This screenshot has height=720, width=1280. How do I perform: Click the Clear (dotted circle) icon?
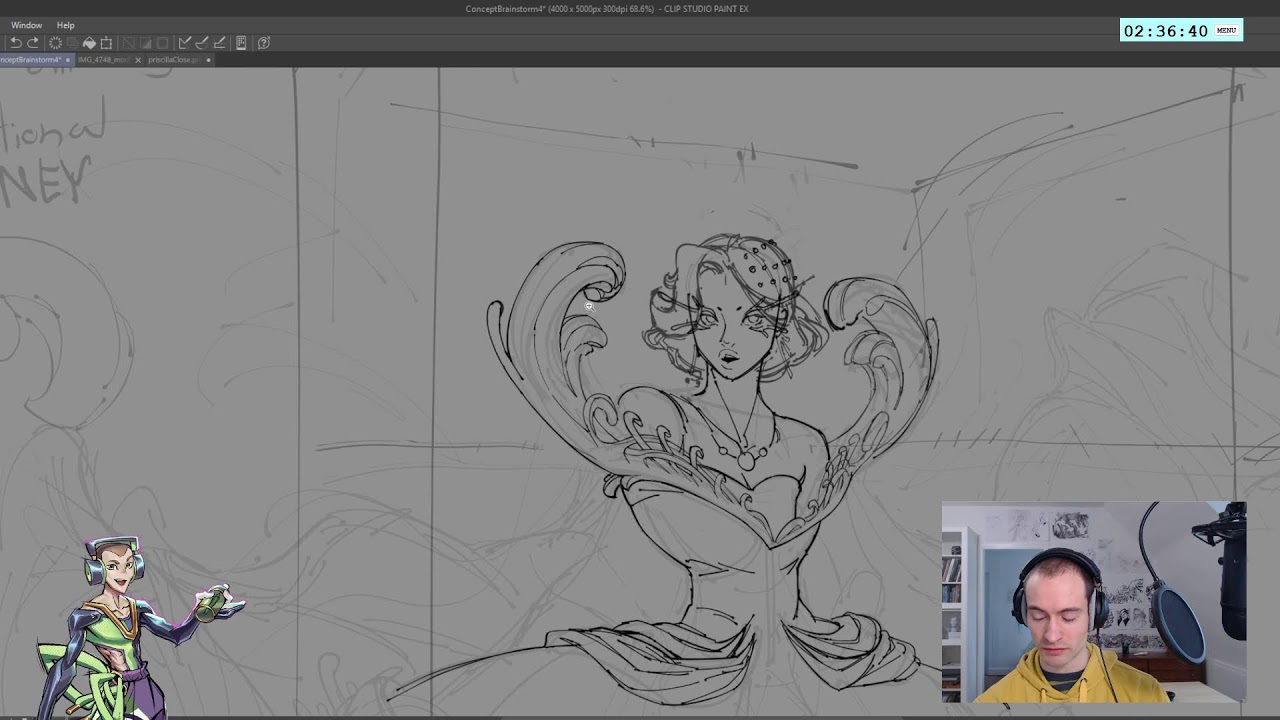click(x=56, y=43)
